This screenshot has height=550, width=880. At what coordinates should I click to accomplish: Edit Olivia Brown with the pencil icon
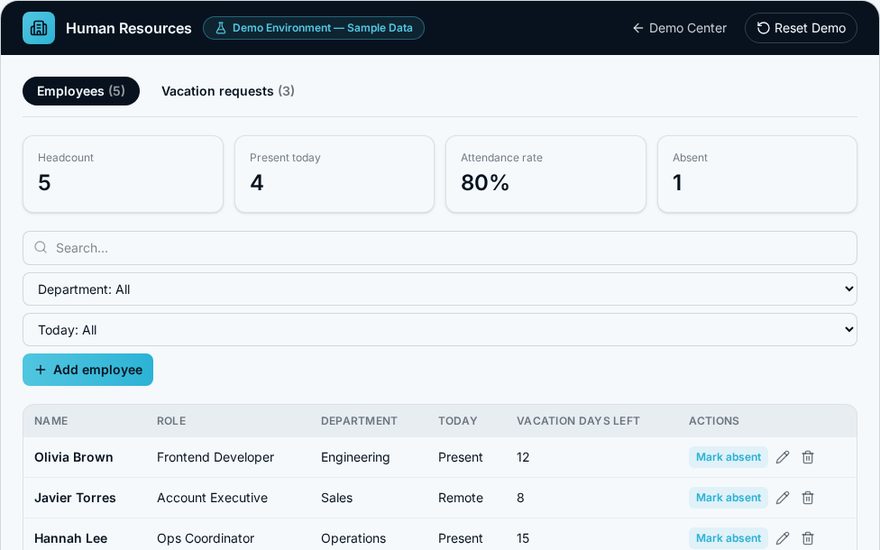click(782, 457)
